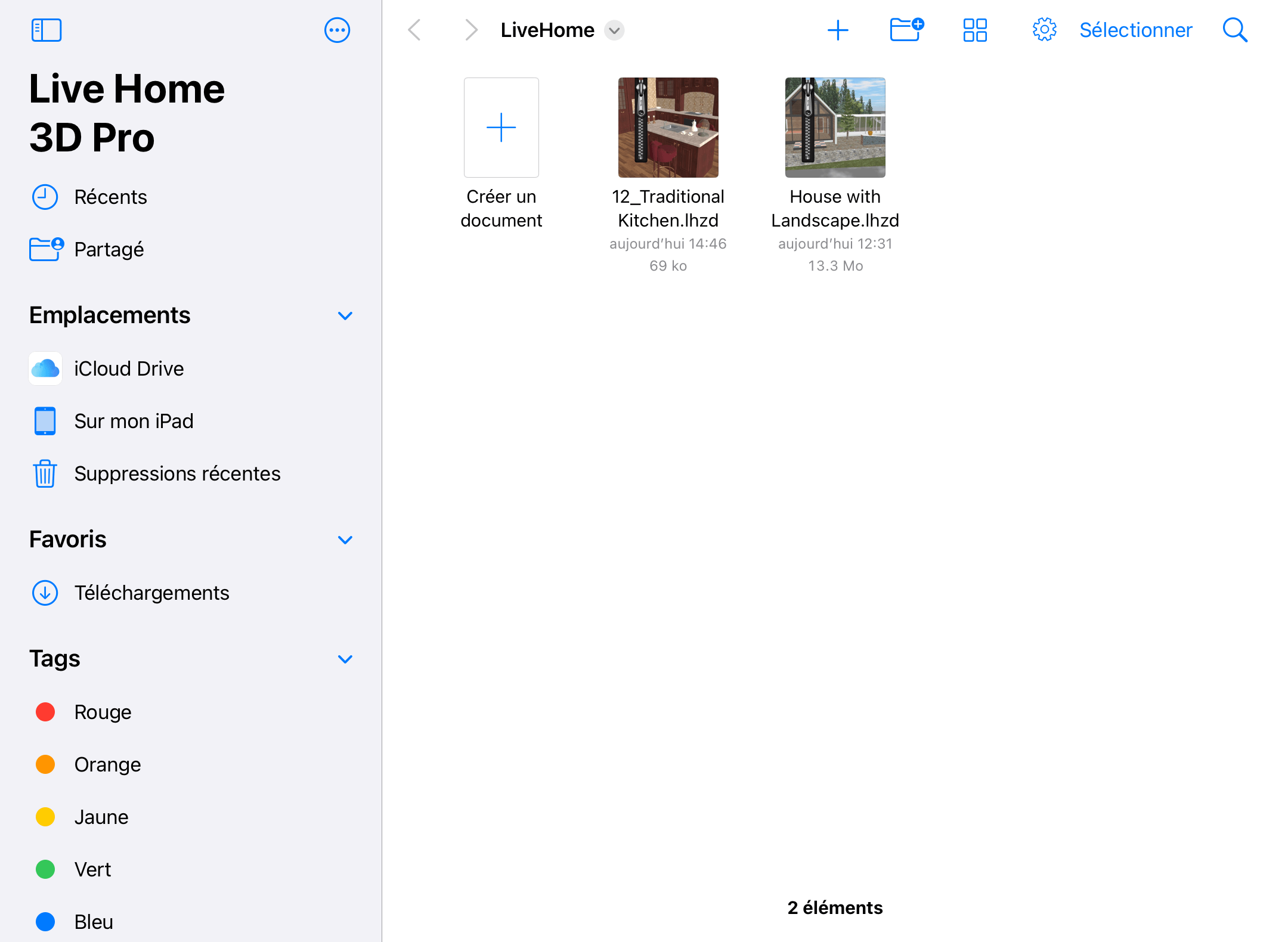Select the Bleu tag

click(x=191, y=922)
